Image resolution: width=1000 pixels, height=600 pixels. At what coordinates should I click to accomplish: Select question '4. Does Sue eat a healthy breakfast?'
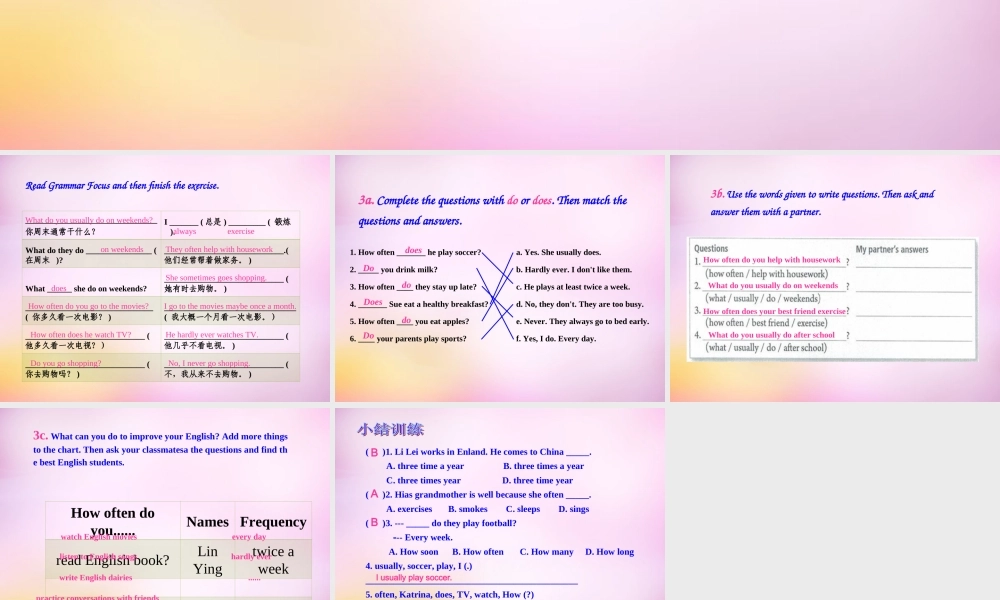point(418,304)
